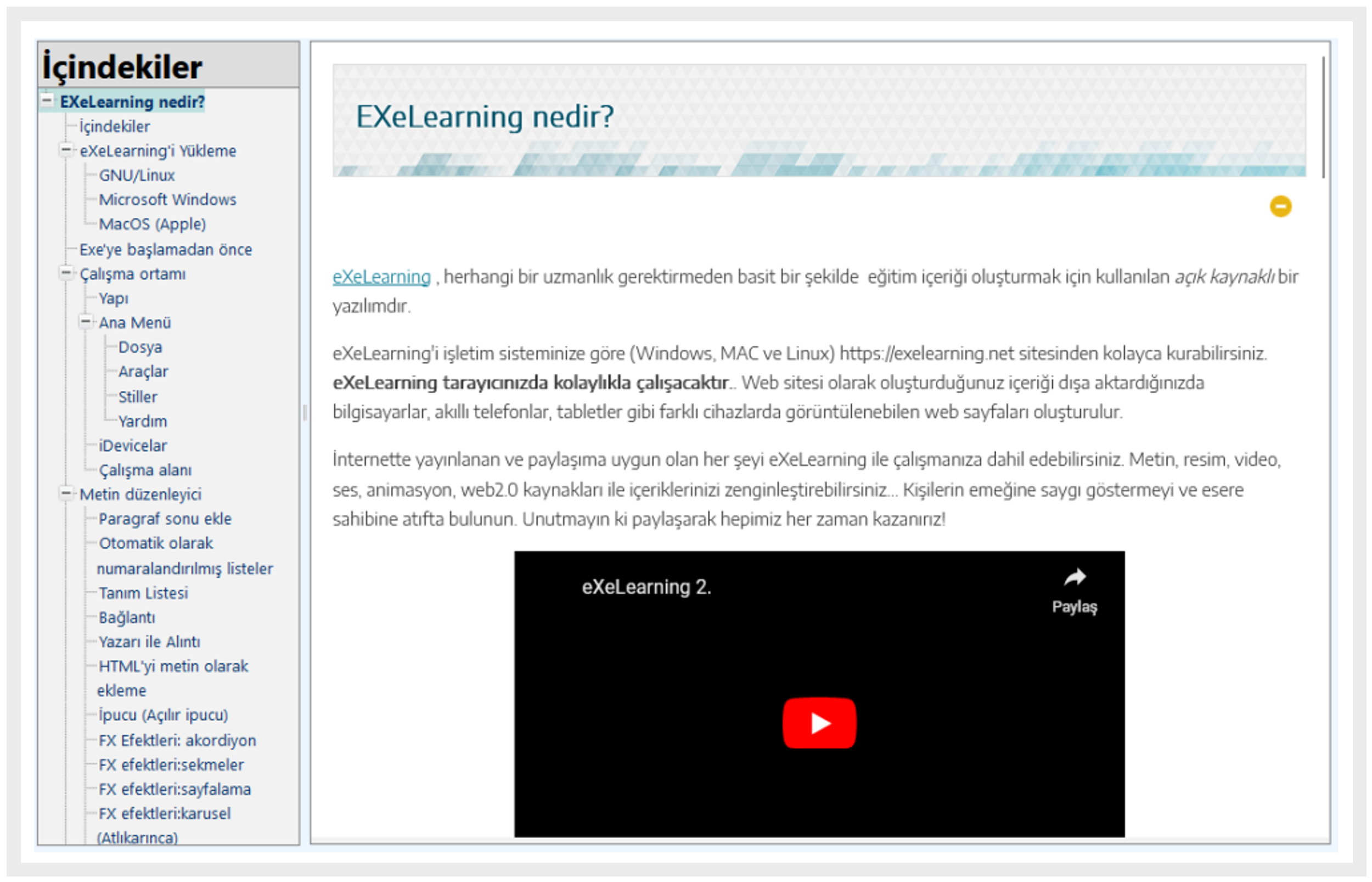Viewport: 1372px width, 882px height.
Task: Open İpucu (Açılır ipucu) page
Action: (163, 715)
